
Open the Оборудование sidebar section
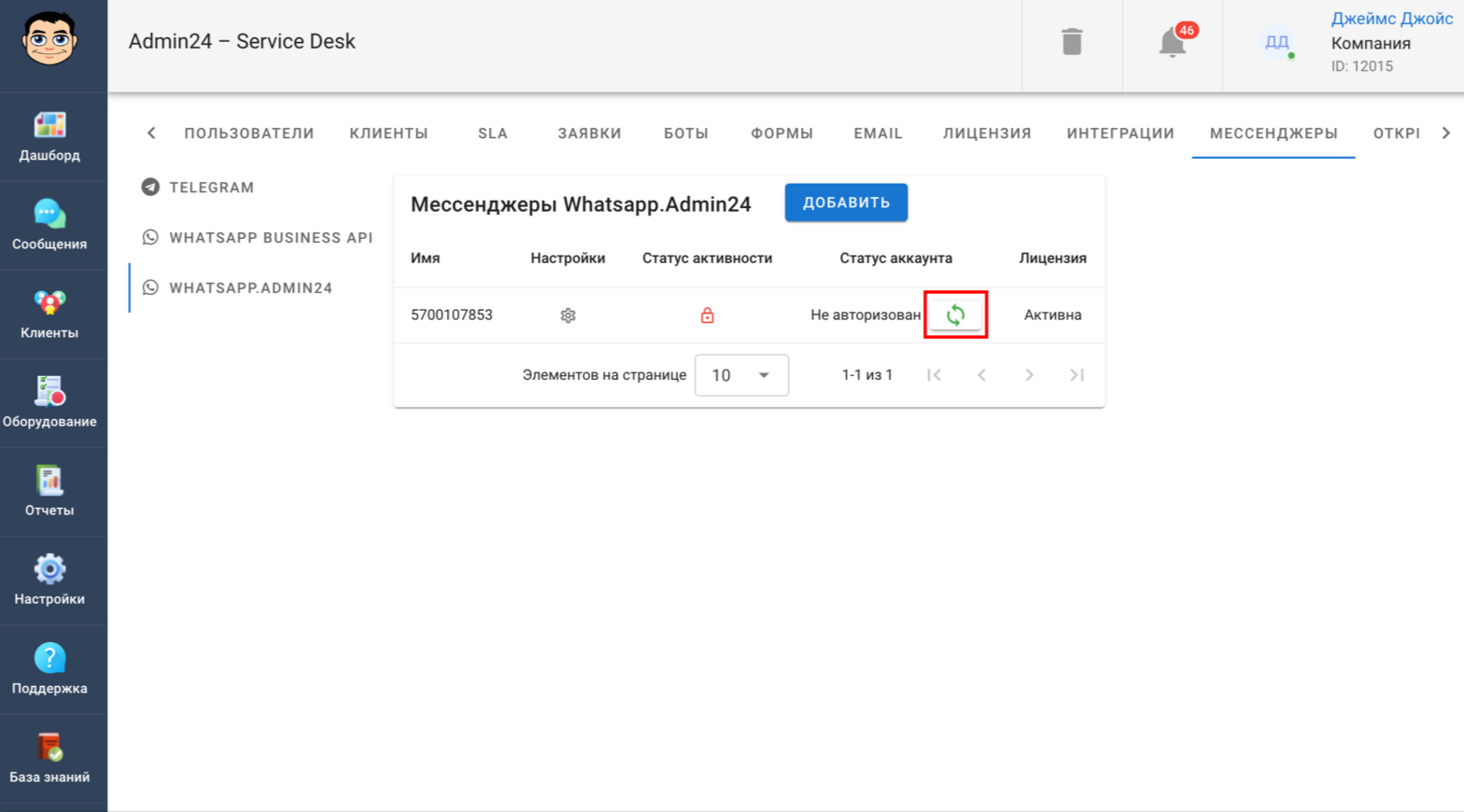click(x=49, y=403)
